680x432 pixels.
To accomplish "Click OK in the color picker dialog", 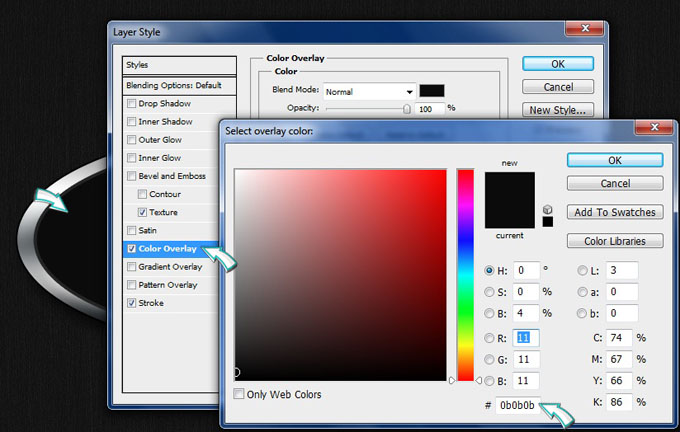I will click(x=614, y=160).
